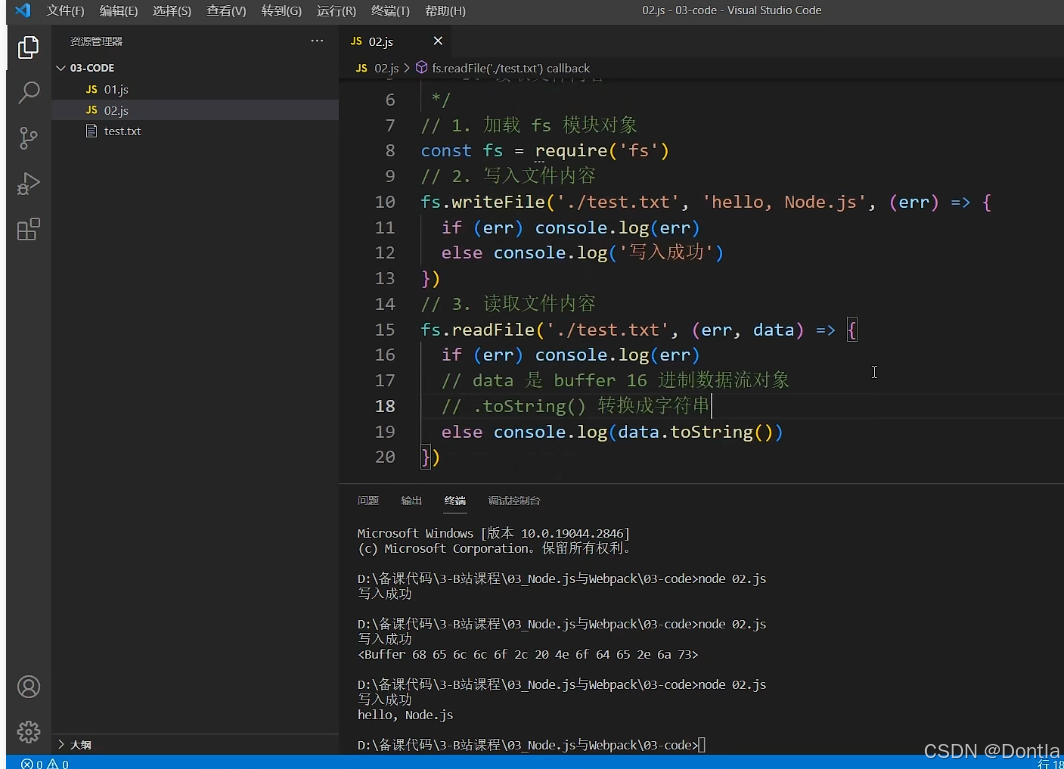Switch to the 终端 terminal panel tab

[x=455, y=500]
